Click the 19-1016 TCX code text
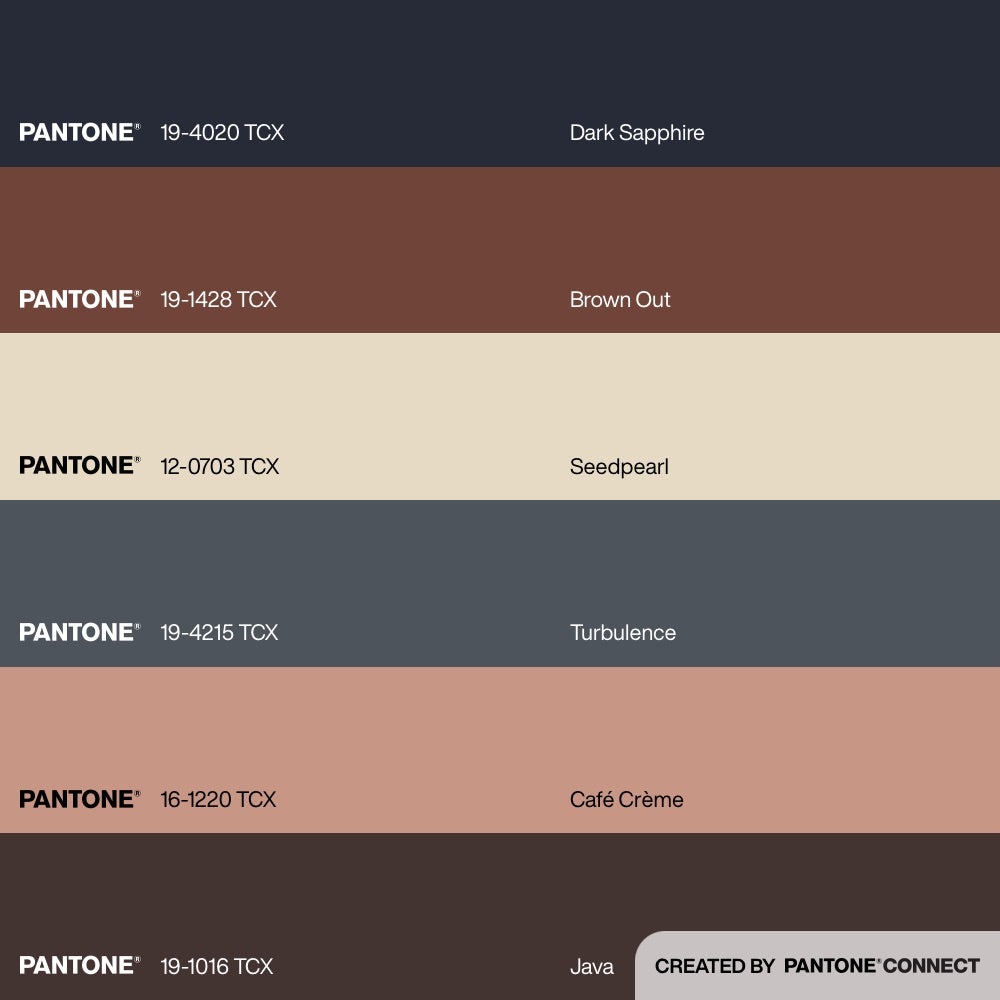The width and height of the screenshot is (1000, 1000). point(216,966)
